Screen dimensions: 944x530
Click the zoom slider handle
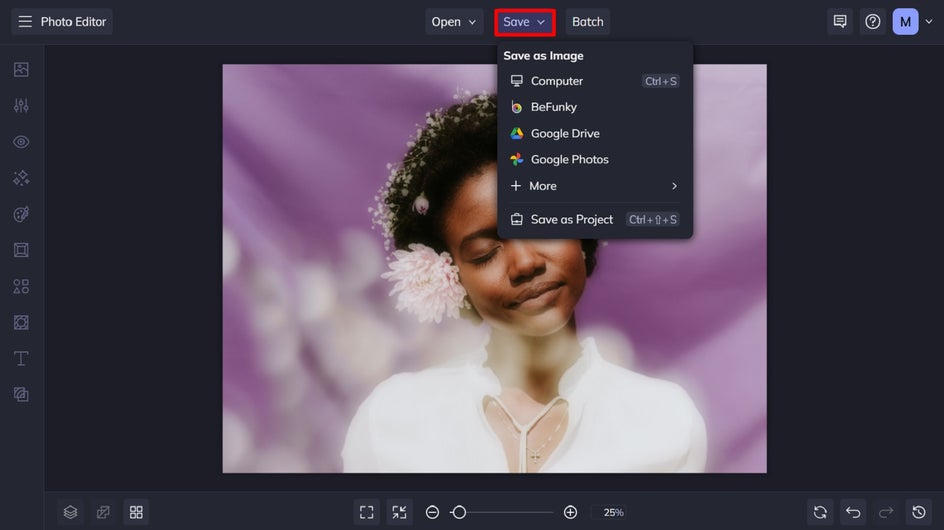(x=459, y=512)
